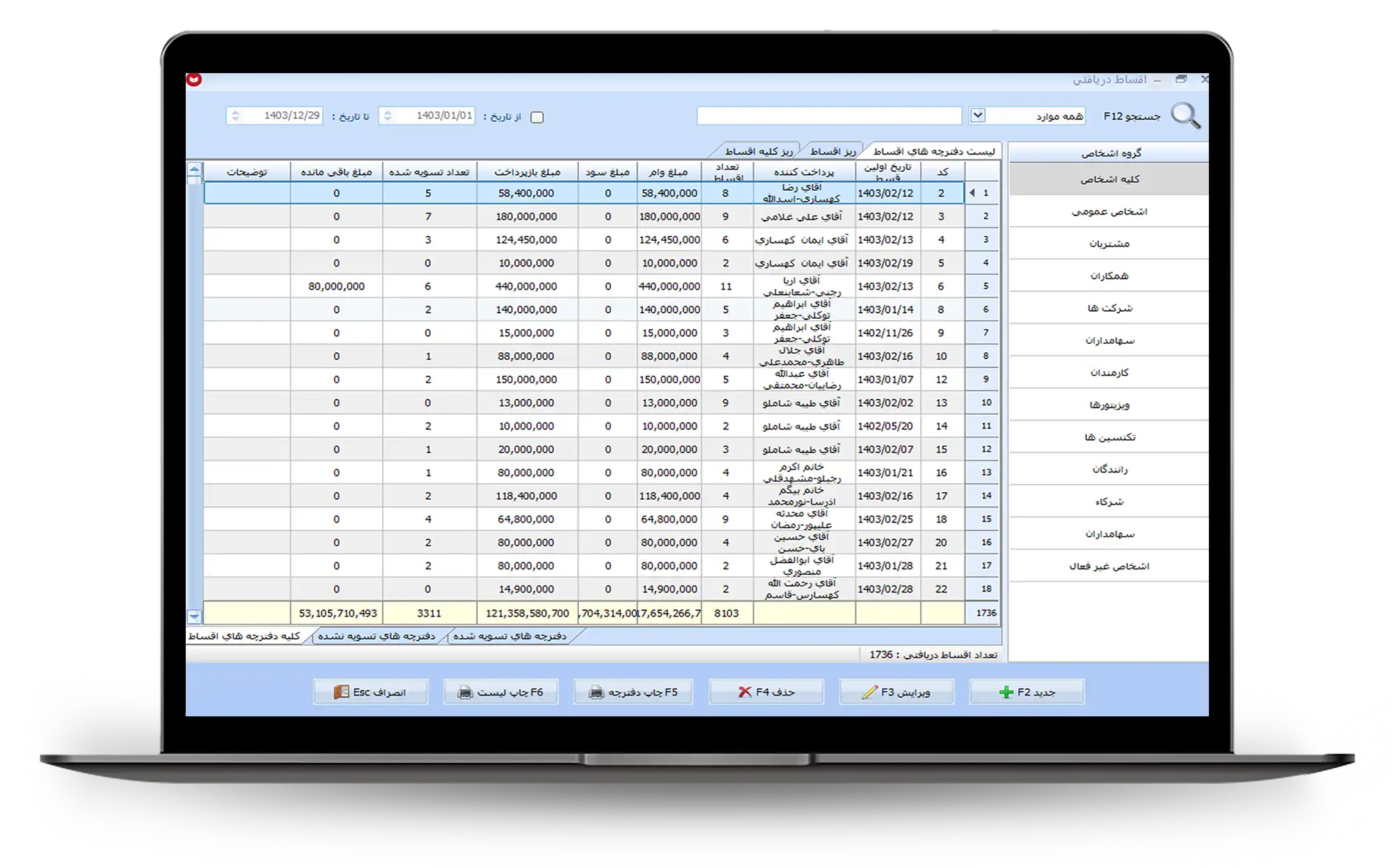
Task: Select the کارمندان person group
Action: (x=1109, y=372)
